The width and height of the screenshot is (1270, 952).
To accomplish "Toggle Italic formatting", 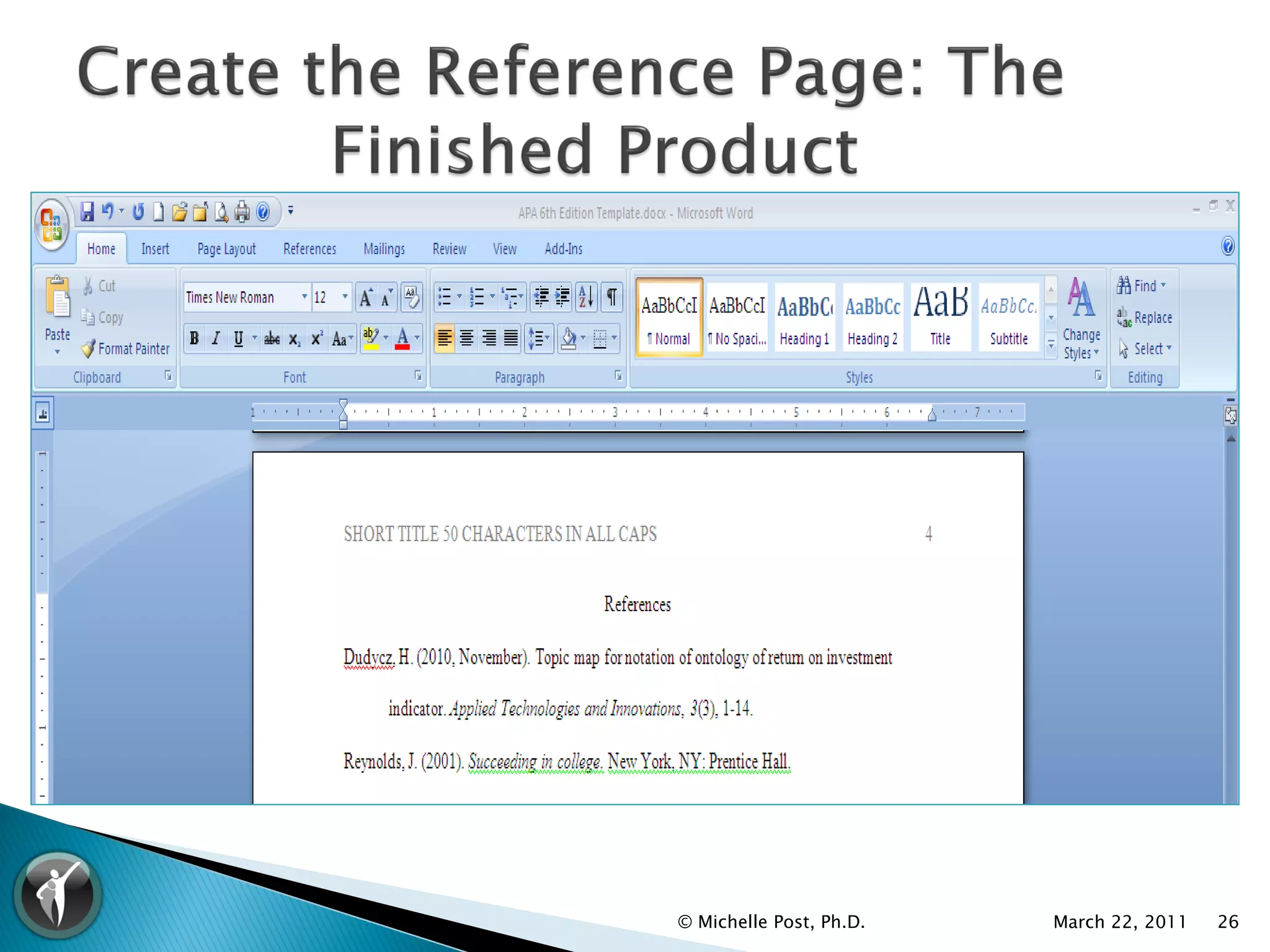I will coord(216,339).
